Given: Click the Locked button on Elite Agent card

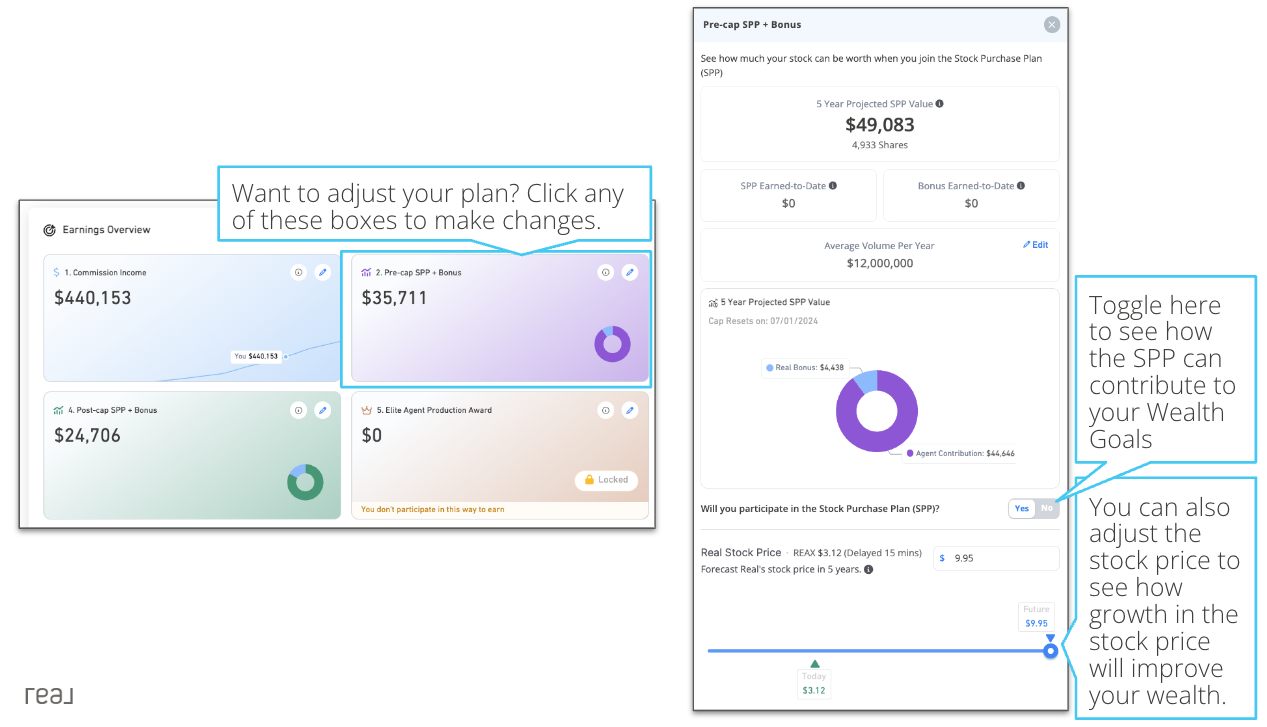Looking at the screenshot, I should point(606,480).
